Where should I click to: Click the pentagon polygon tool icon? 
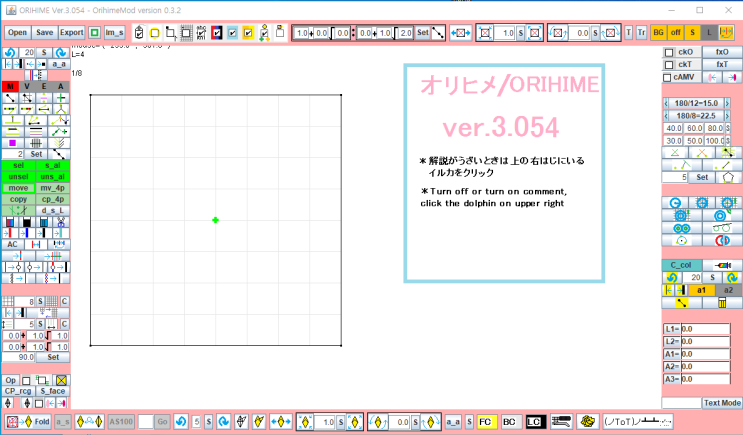pyautogui.click(x=728, y=177)
